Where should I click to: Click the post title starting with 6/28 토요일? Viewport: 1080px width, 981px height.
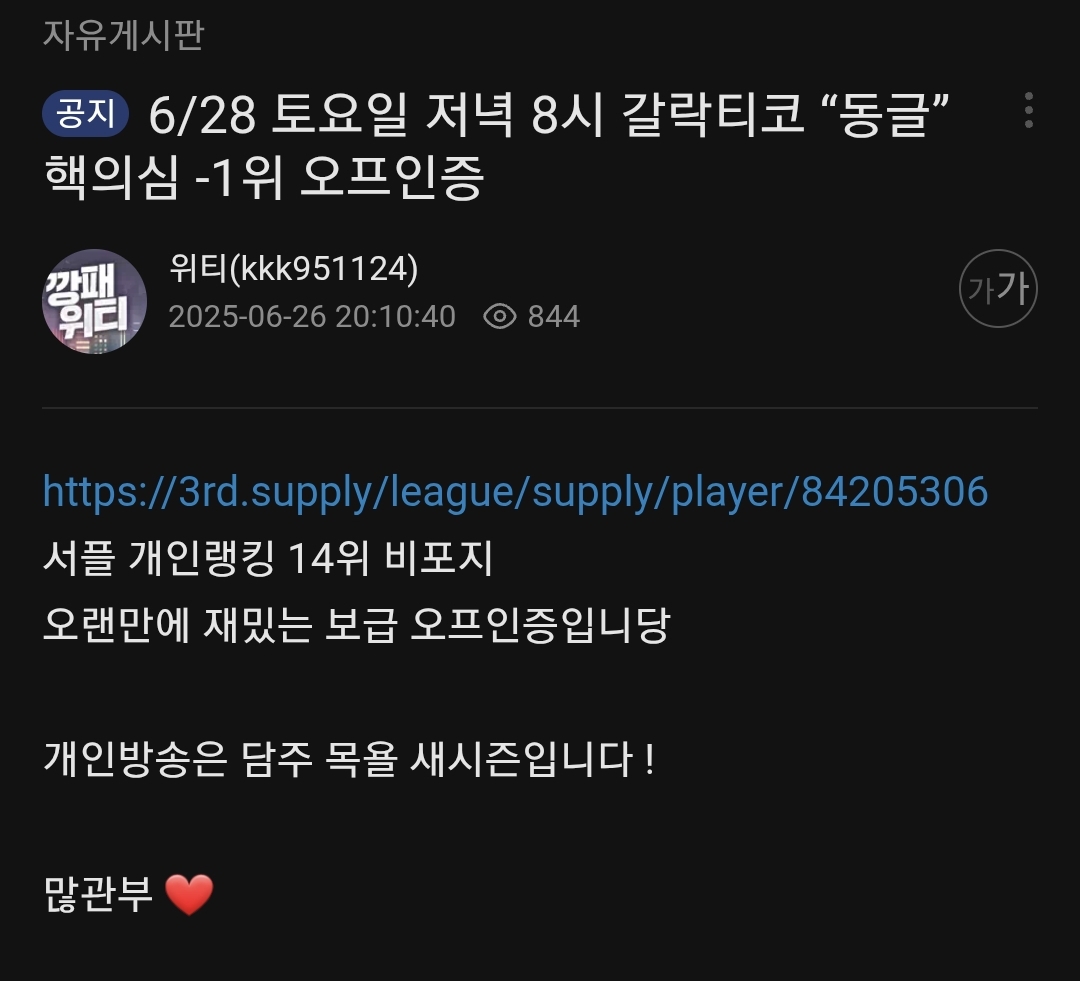pos(496,145)
